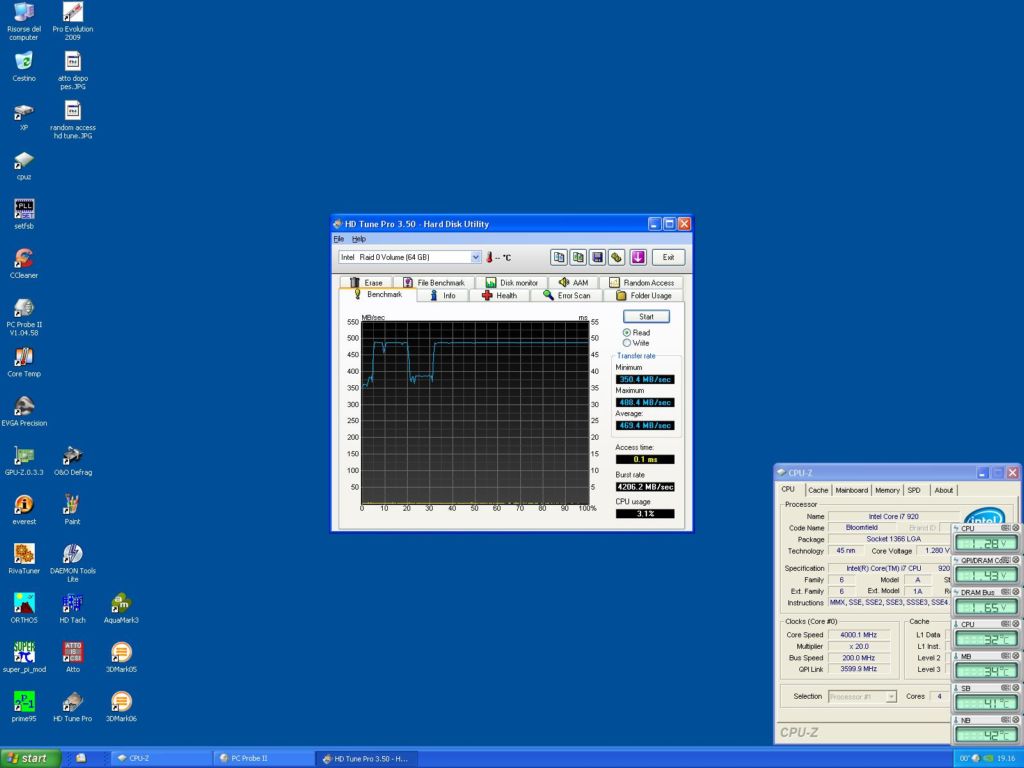Open the Memory tab in CPU-Z
The image size is (1024, 768).
(x=887, y=490)
